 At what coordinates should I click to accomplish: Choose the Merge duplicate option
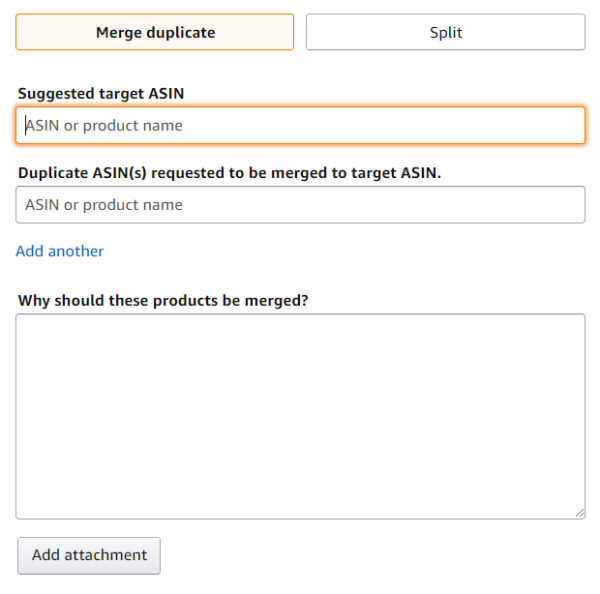[155, 32]
